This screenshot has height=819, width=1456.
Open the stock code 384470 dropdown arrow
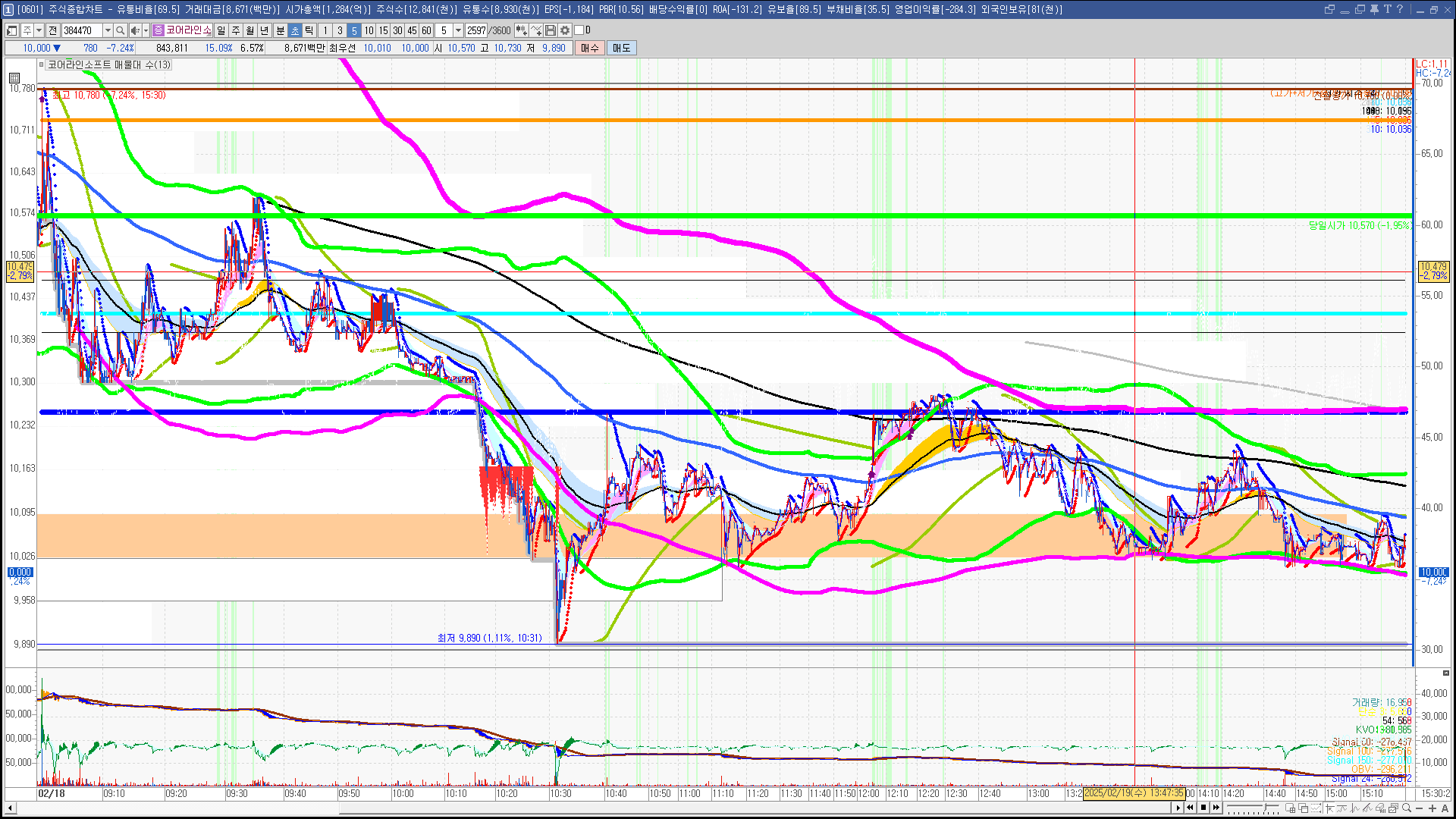(108, 30)
